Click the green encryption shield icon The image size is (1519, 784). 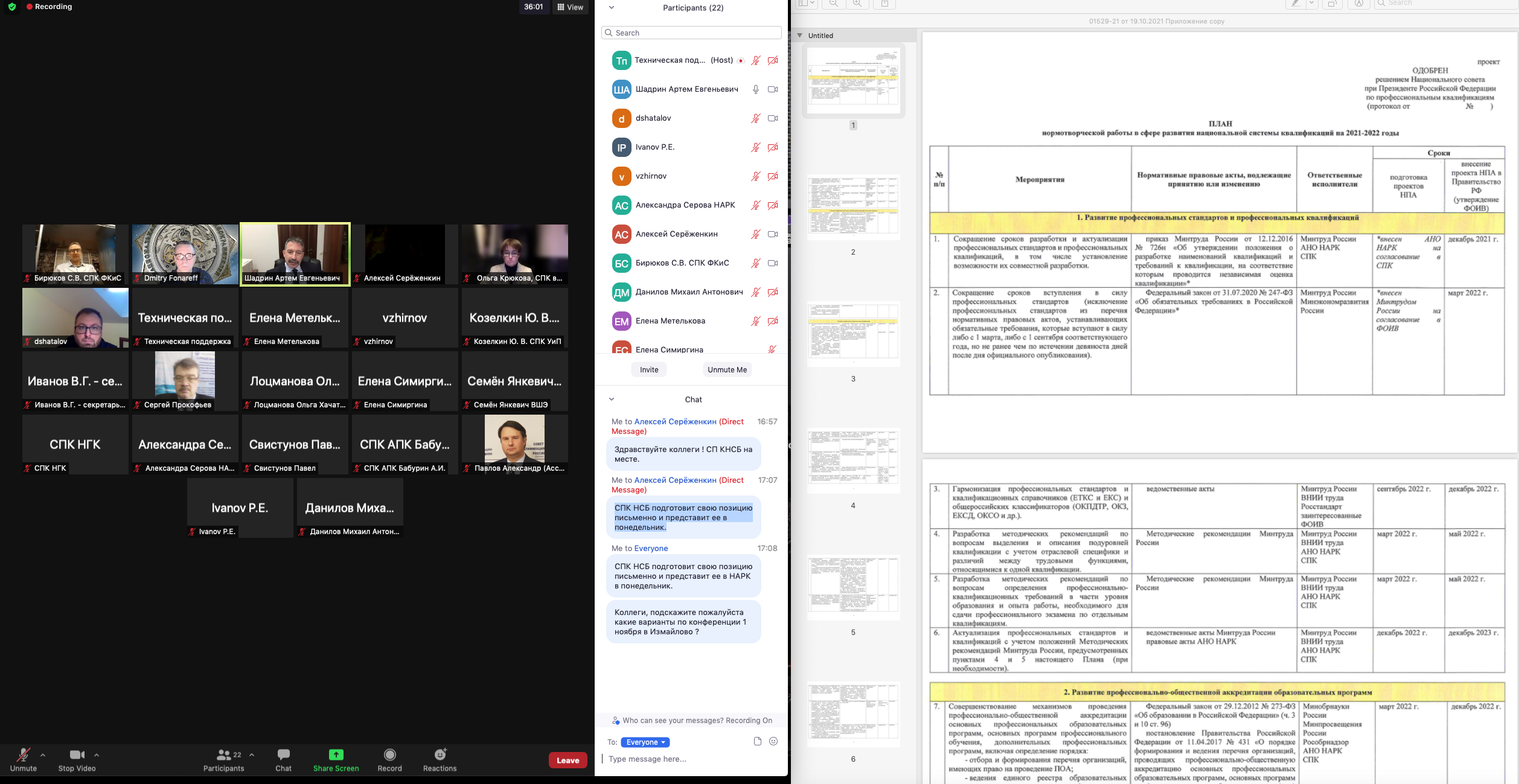click(x=12, y=7)
